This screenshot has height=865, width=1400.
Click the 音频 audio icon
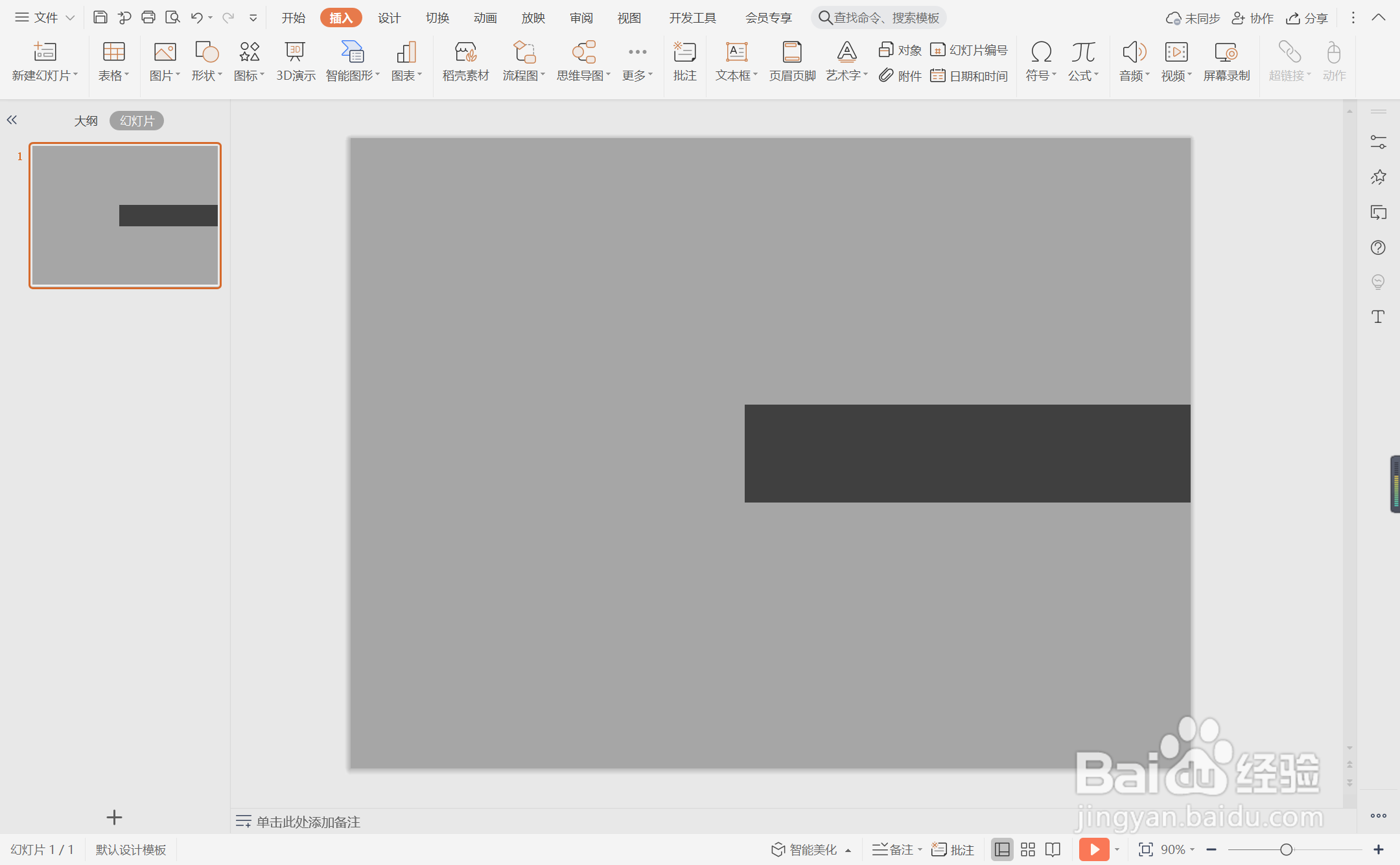1134,51
